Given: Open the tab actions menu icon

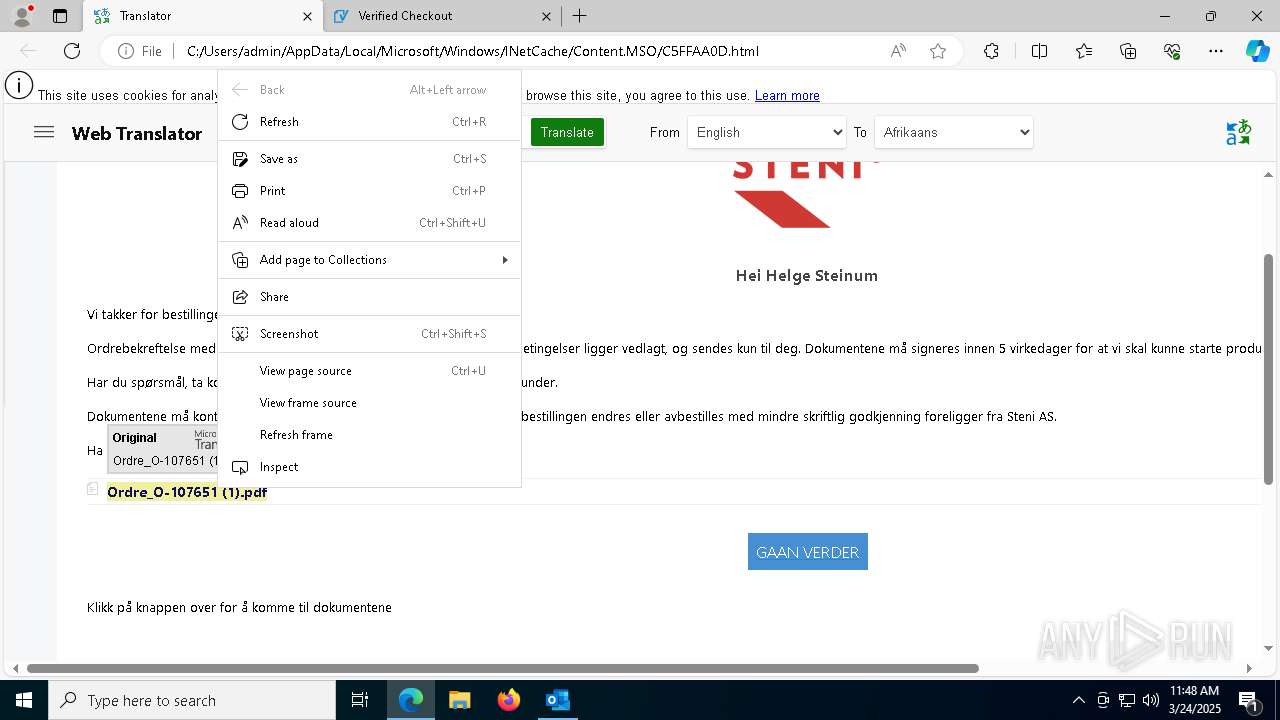Looking at the screenshot, I should tap(60, 16).
